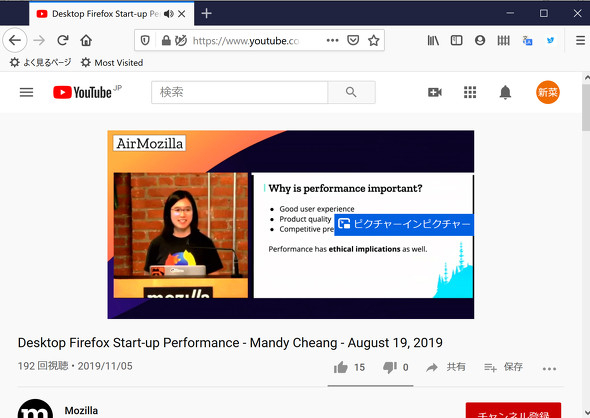Image resolution: width=590 pixels, height=418 pixels.
Task: Go back with the browser back arrow
Action: (15, 40)
